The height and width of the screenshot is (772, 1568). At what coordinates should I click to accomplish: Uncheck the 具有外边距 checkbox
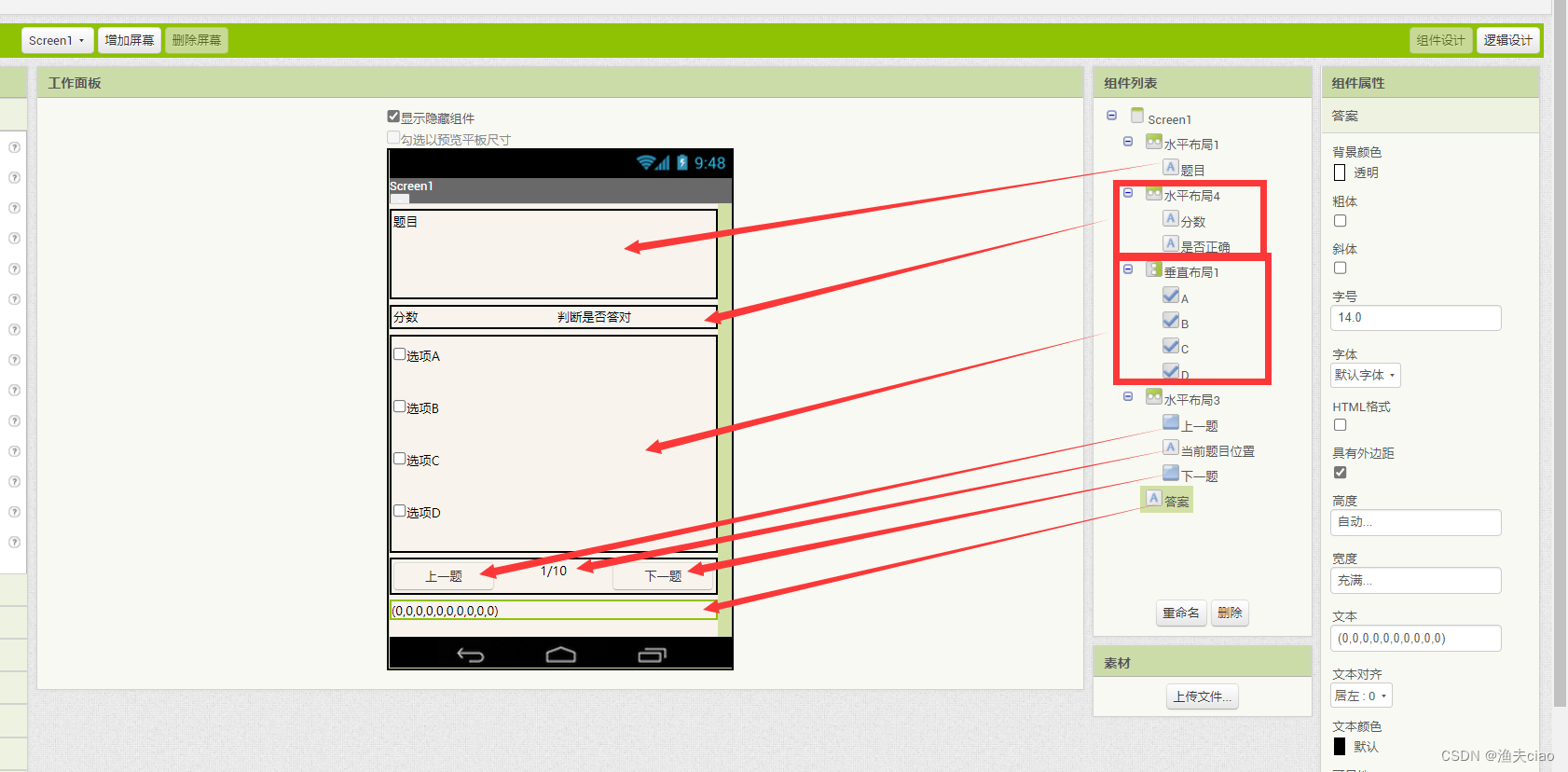(x=1341, y=473)
